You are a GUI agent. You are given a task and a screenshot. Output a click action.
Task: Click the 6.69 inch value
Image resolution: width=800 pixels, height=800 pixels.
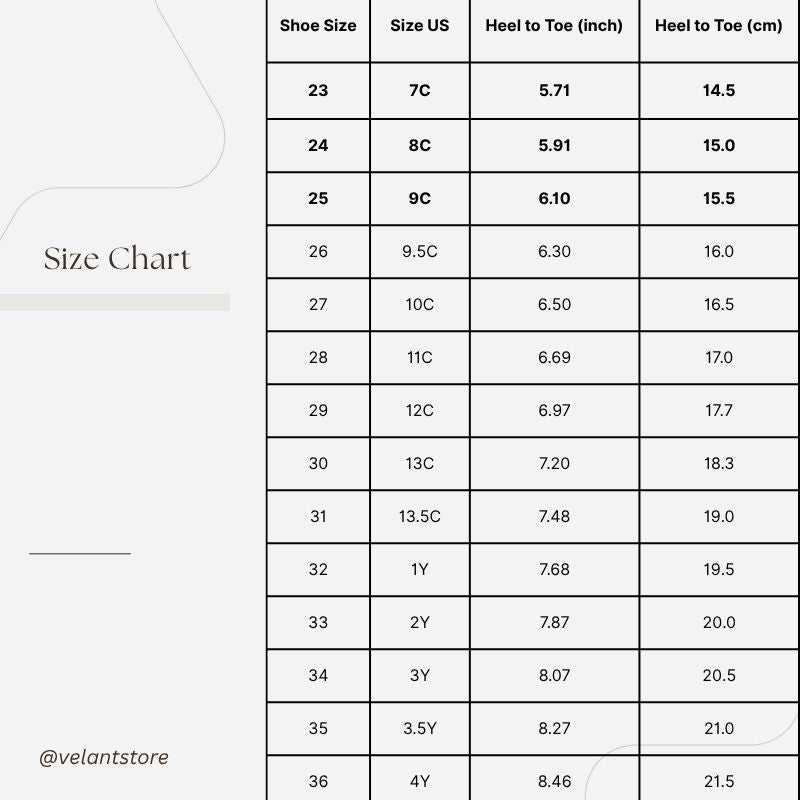click(554, 357)
